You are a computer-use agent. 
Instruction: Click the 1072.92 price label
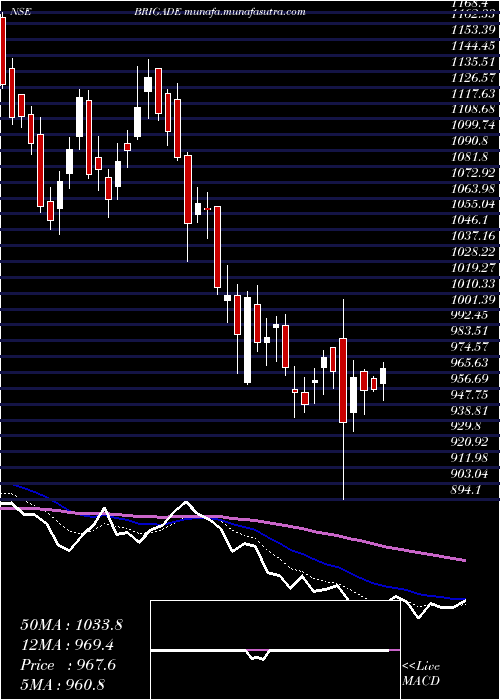[475, 172]
